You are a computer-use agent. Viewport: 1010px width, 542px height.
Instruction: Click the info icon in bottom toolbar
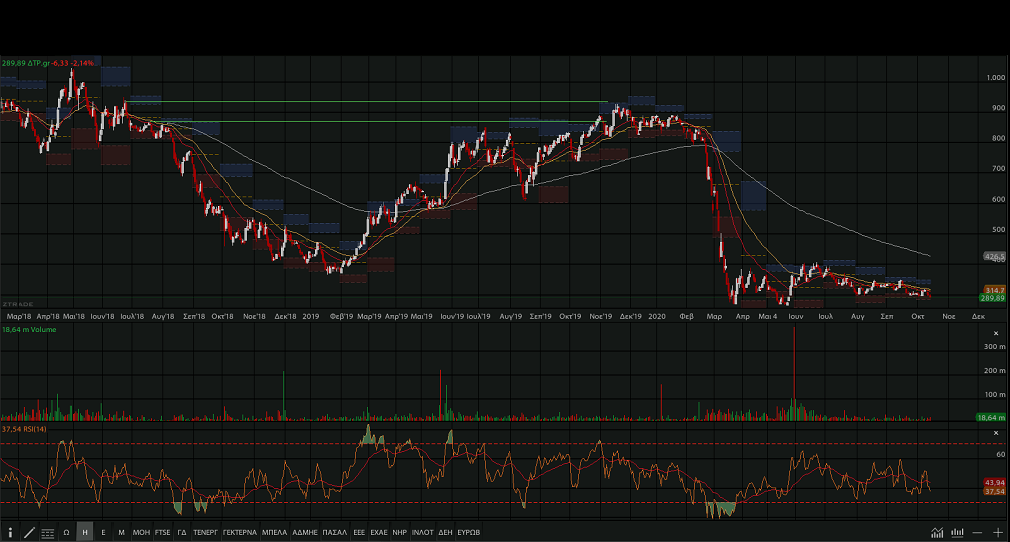[x=10, y=533]
